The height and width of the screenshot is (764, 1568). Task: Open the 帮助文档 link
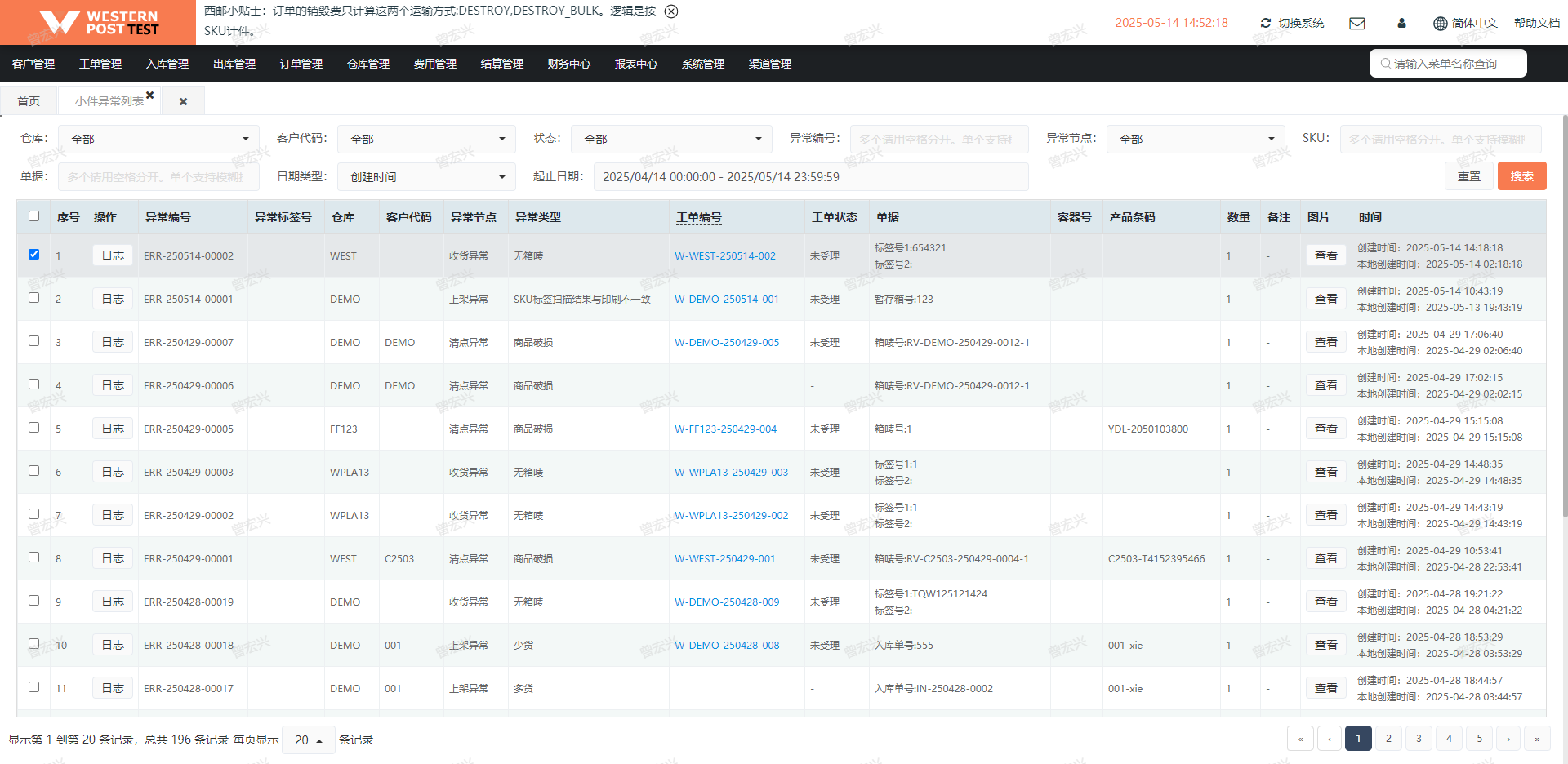point(1537,23)
